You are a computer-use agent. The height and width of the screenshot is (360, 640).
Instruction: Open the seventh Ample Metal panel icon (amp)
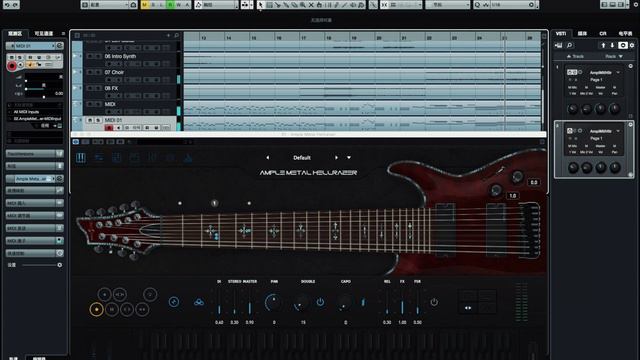click(x=188, y=158)
